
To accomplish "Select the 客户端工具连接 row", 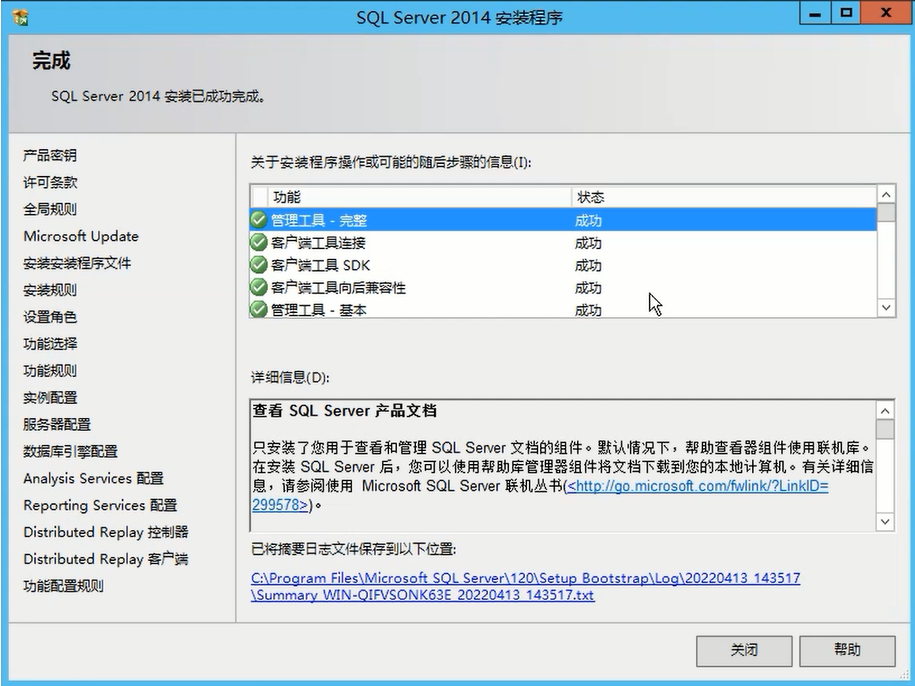I will pyautogui.click(x=563, y=243).
